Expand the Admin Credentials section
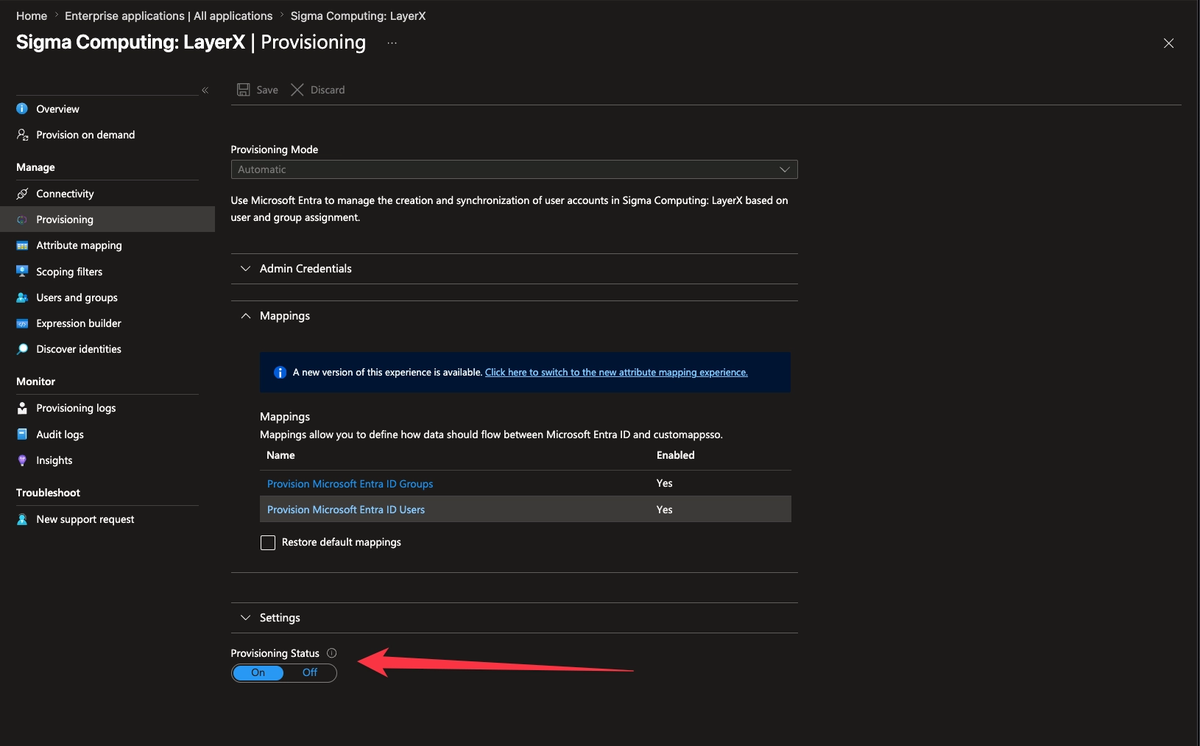The image size is (1200, 746). tap(514, 269)
